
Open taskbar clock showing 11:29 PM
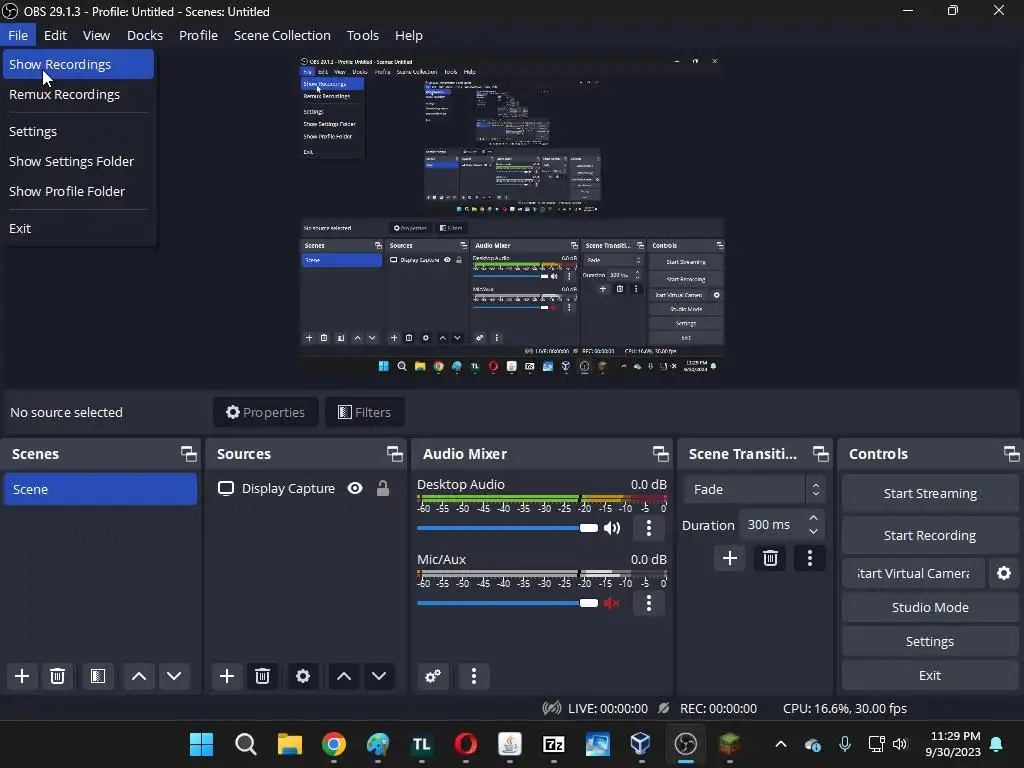coord(953,744)
